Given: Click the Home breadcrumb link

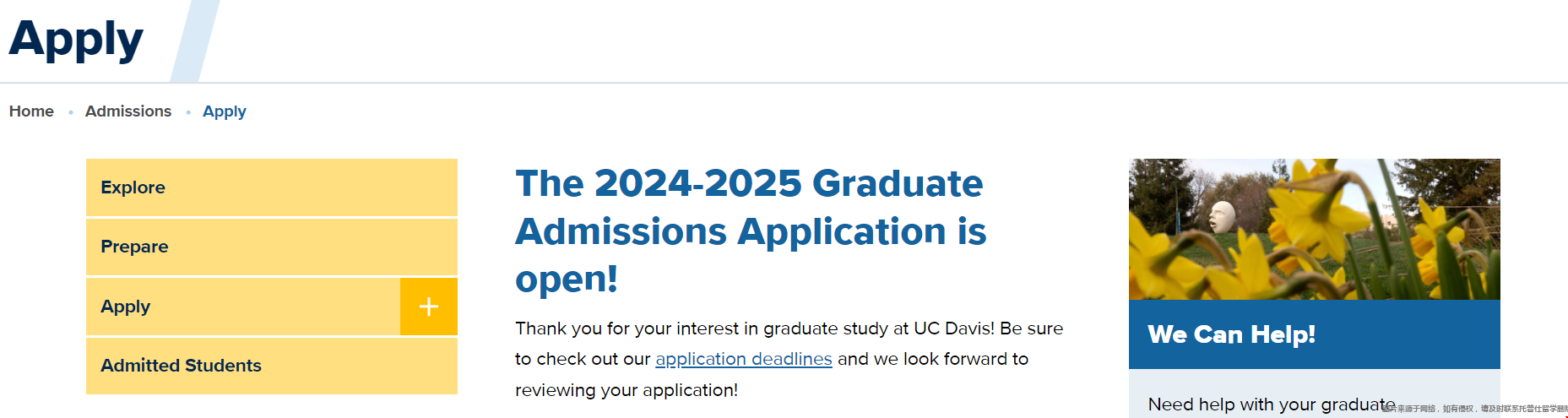Looking at the screenshot, I should point(31,111).
